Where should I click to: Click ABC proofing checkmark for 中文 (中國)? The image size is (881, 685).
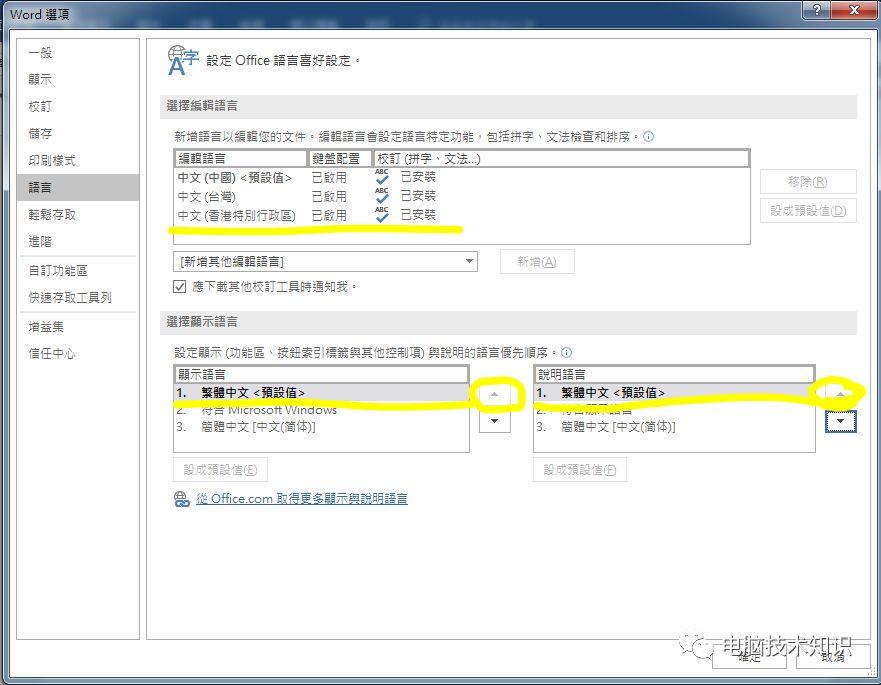[382, 177]
